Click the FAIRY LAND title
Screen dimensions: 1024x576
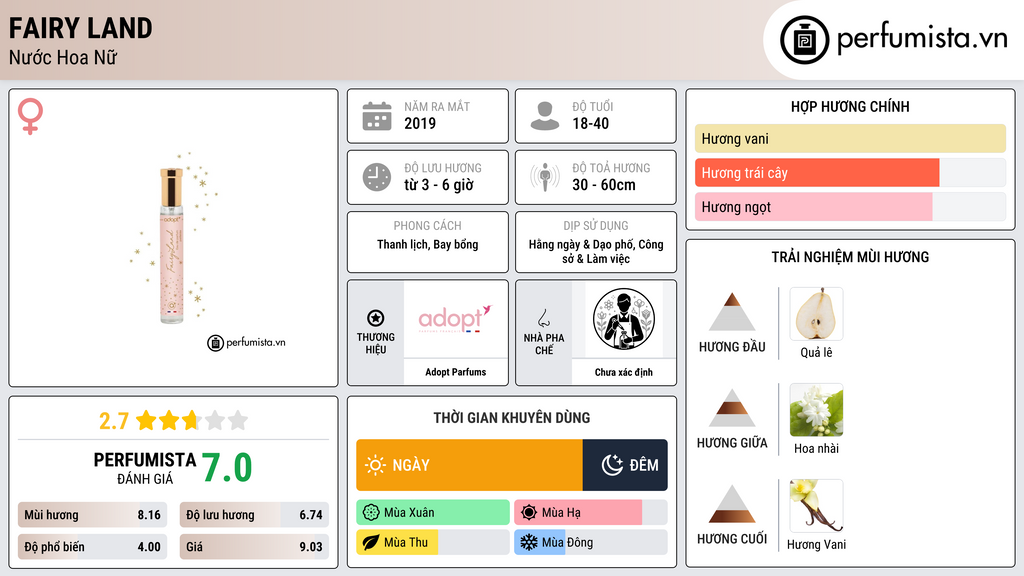coord(81,28)
